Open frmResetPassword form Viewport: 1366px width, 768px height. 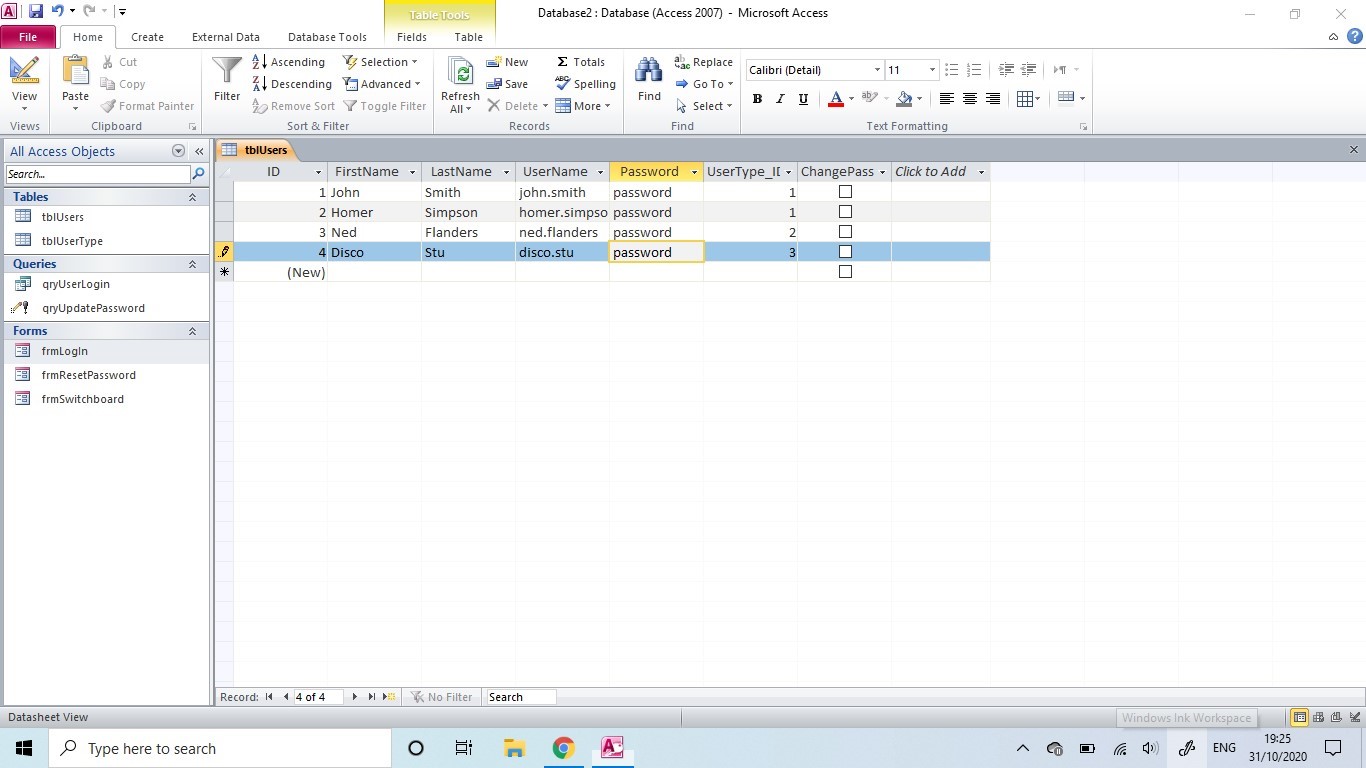89,375
